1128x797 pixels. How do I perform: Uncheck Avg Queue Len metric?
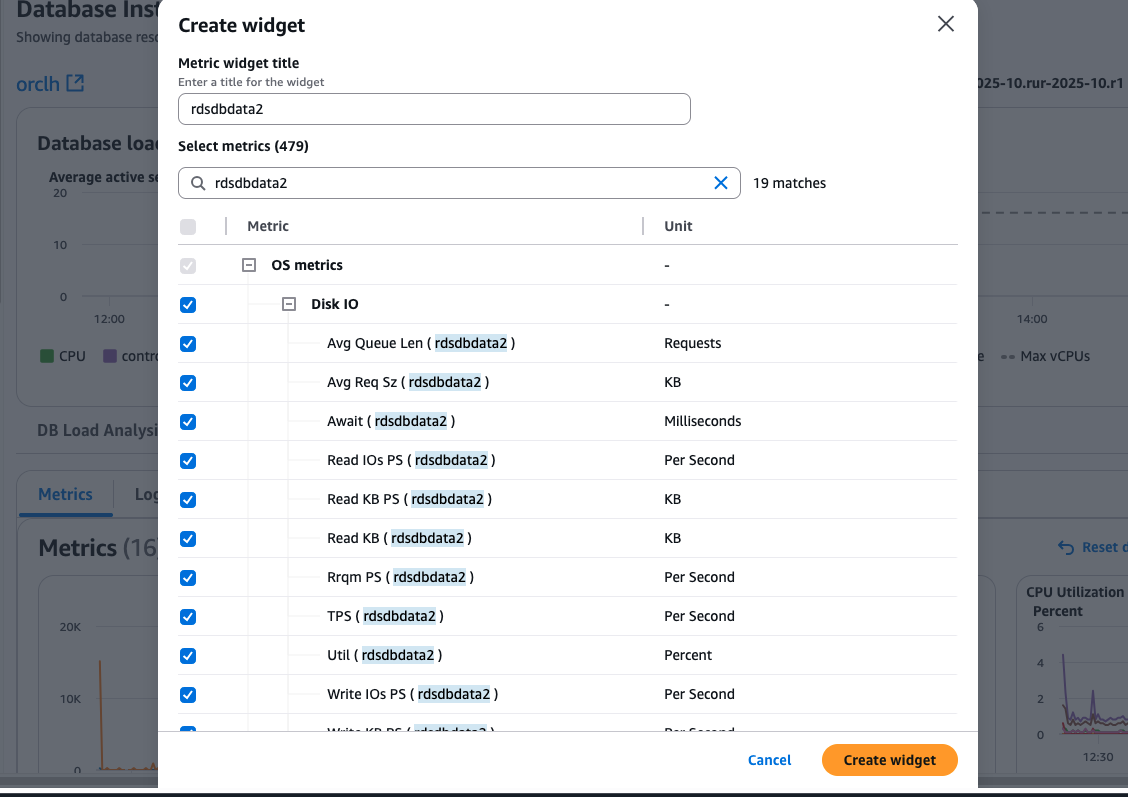[188, 344]
